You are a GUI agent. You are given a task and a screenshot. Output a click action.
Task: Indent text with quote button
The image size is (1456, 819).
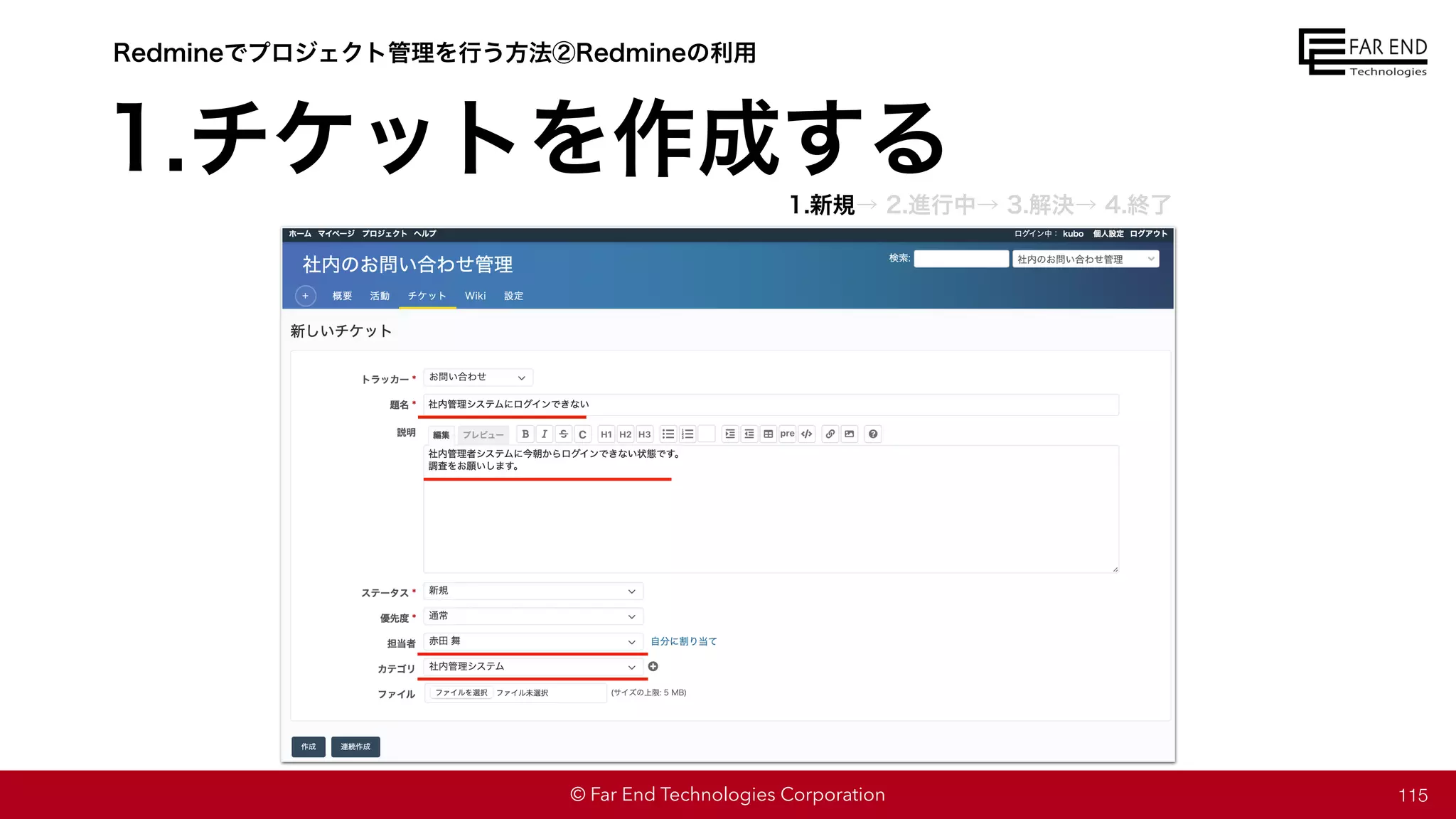[x=730, y=434]
